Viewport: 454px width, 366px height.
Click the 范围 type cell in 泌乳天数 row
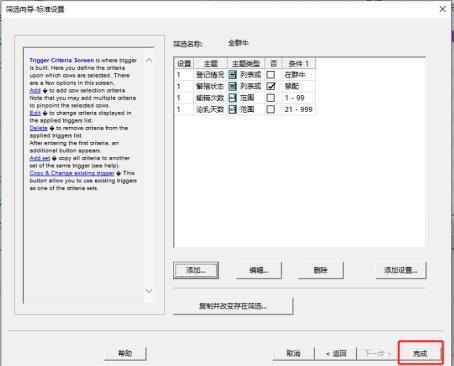pos(247,109)
